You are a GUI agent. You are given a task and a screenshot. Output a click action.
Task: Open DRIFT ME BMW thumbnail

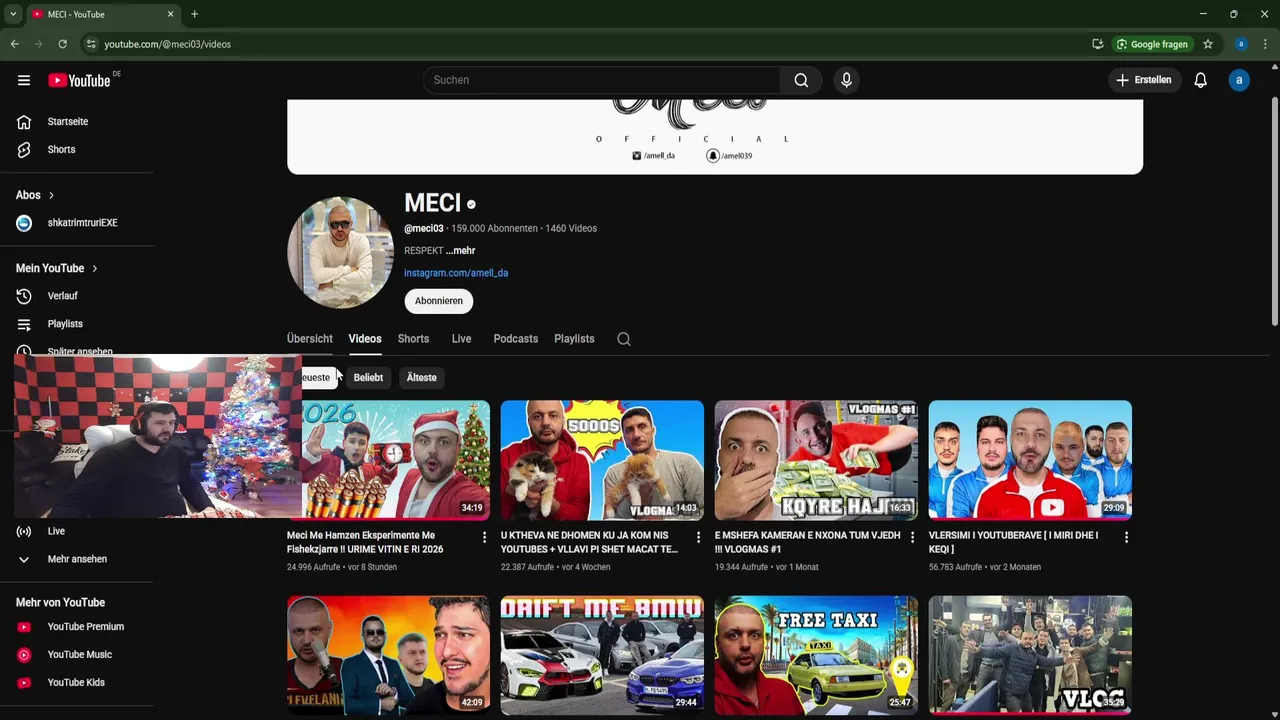tap(602, 655)
